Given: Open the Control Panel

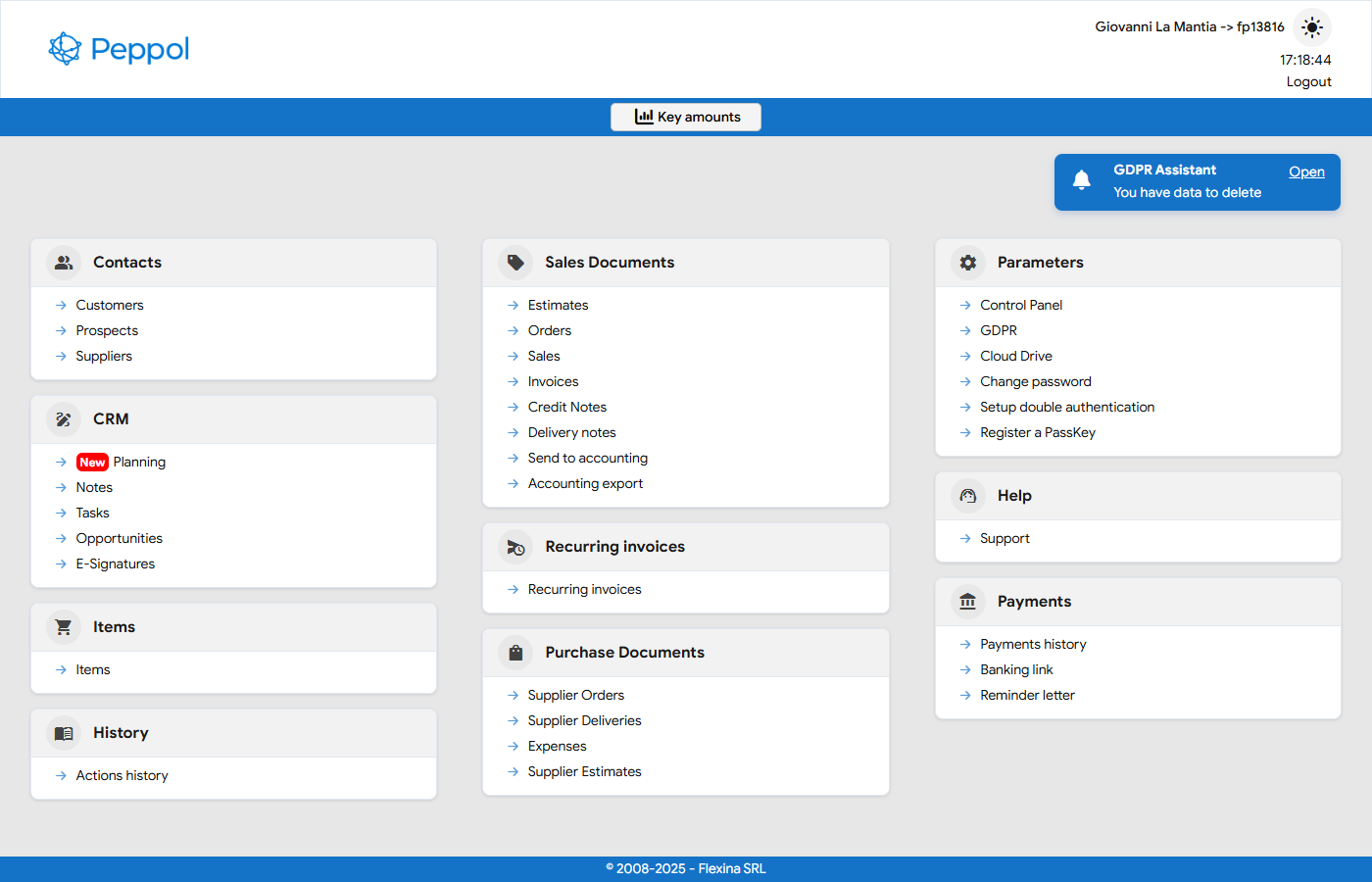Looking at the screenshot, I should (1021, 305).
